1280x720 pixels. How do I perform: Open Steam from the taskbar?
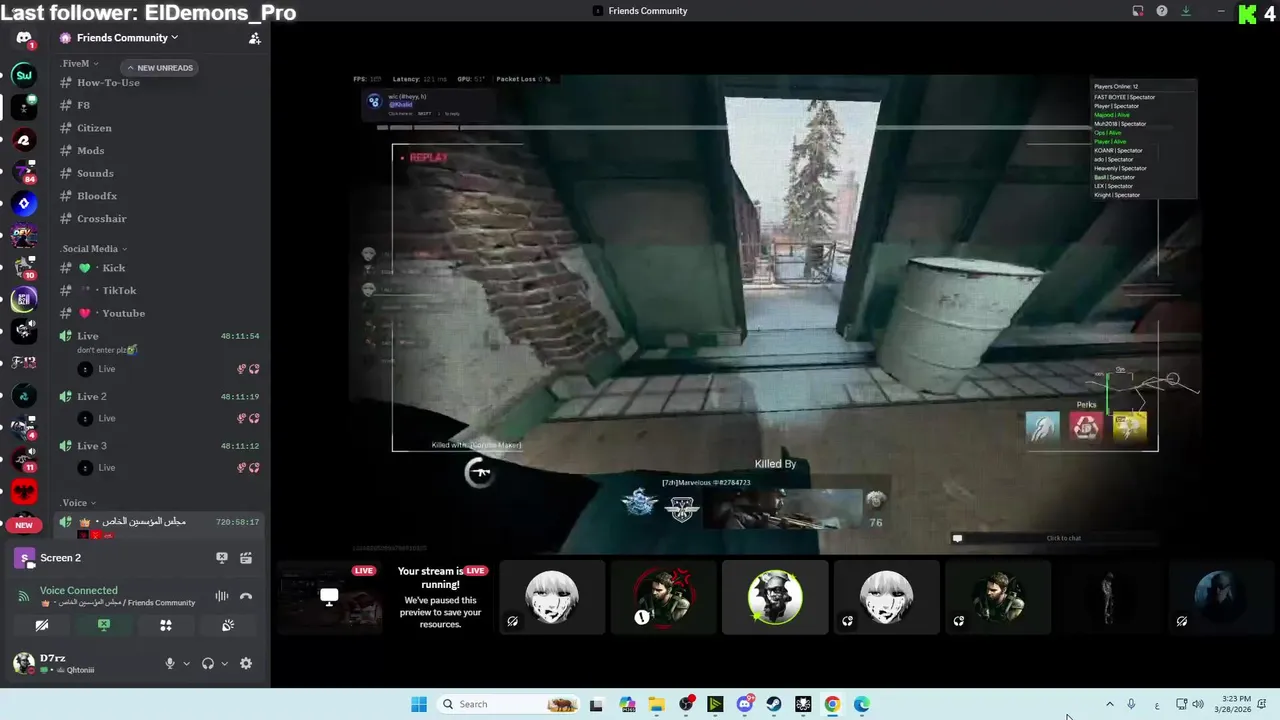(x=774, y=704)
